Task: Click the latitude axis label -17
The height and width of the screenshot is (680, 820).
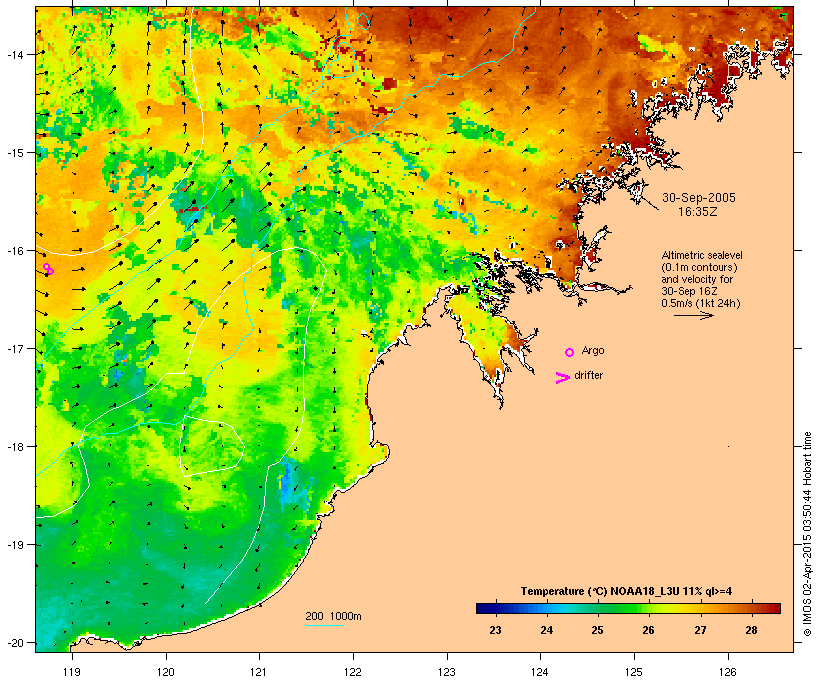Action: click(15, 348)
